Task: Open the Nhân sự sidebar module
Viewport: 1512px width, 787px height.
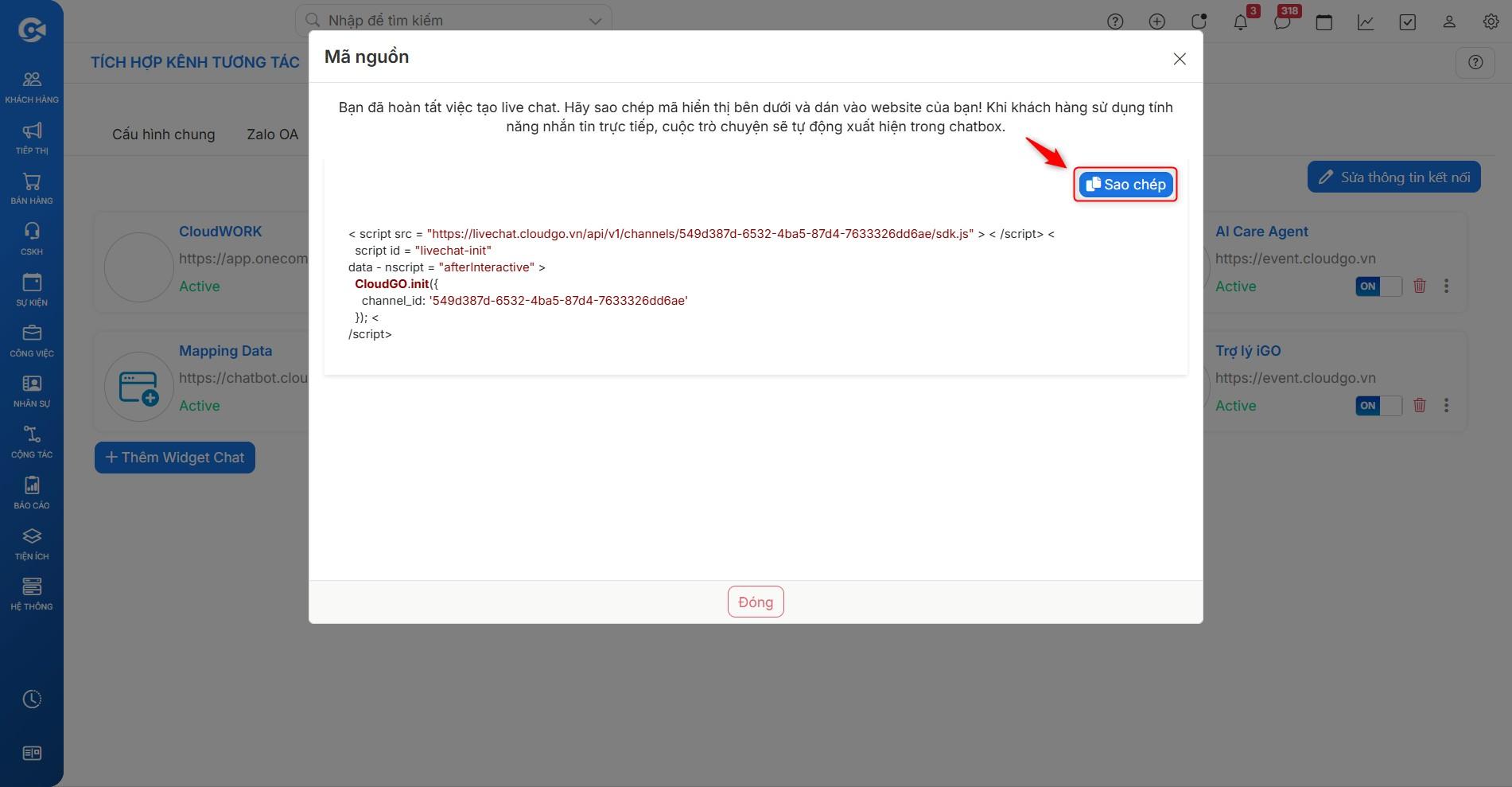Action: pyautogui.click(x=32, y=391)
